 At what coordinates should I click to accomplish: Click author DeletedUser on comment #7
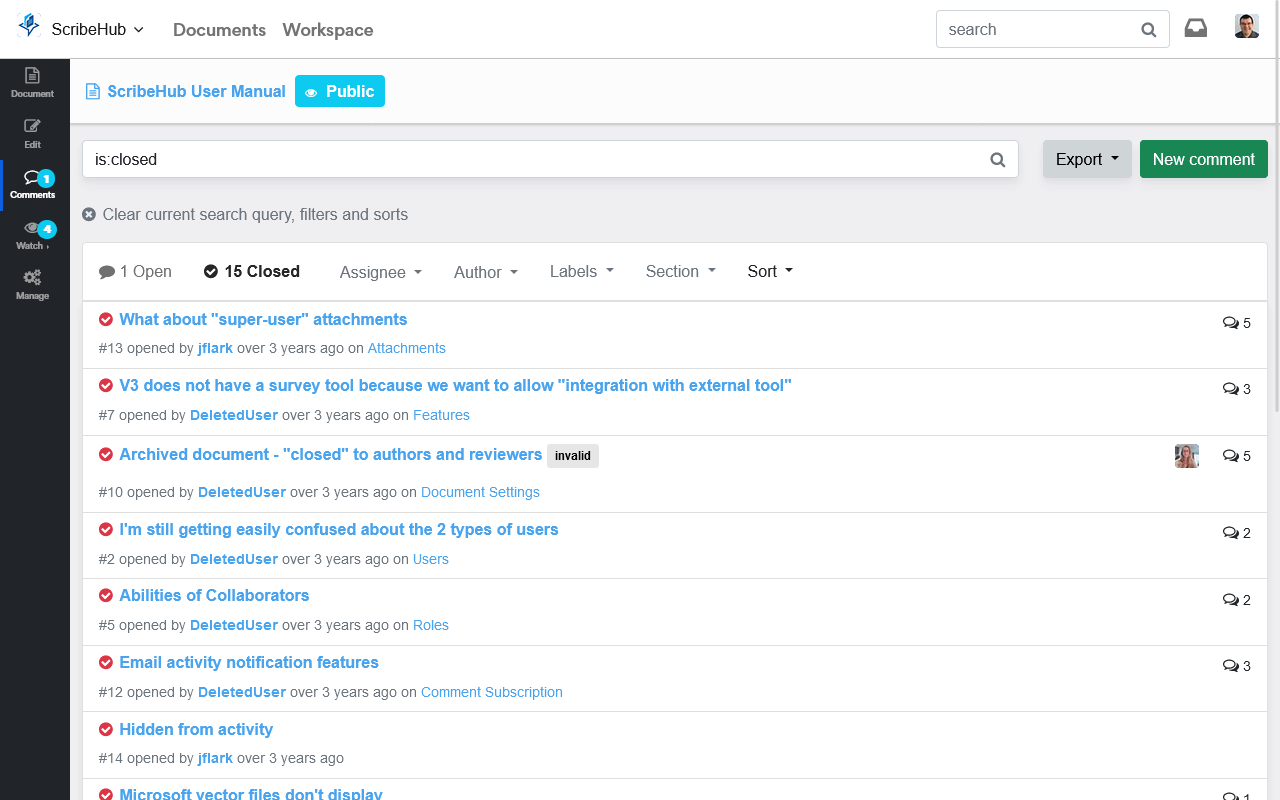click(x=234, y=415)
